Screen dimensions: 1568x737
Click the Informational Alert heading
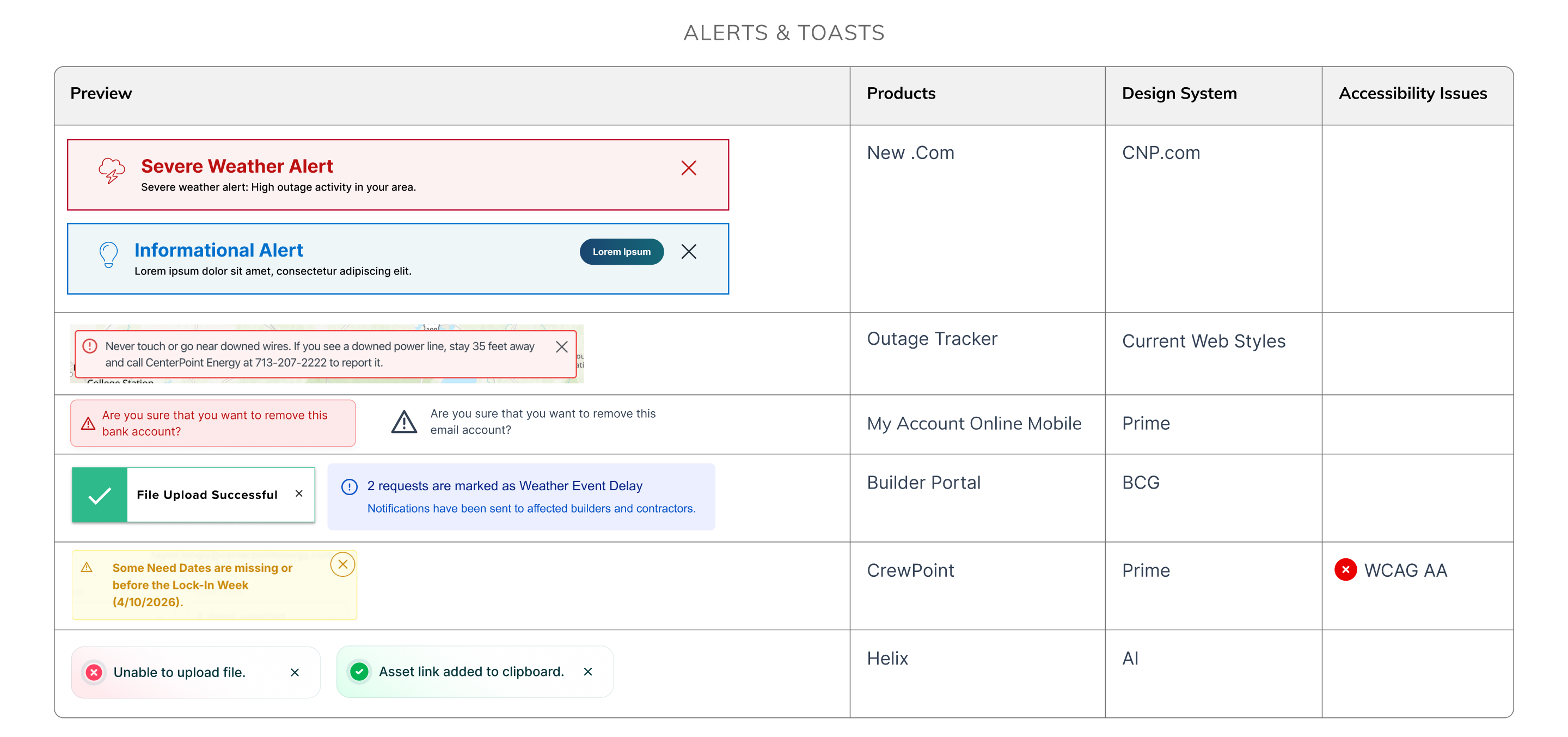point(218,251)
